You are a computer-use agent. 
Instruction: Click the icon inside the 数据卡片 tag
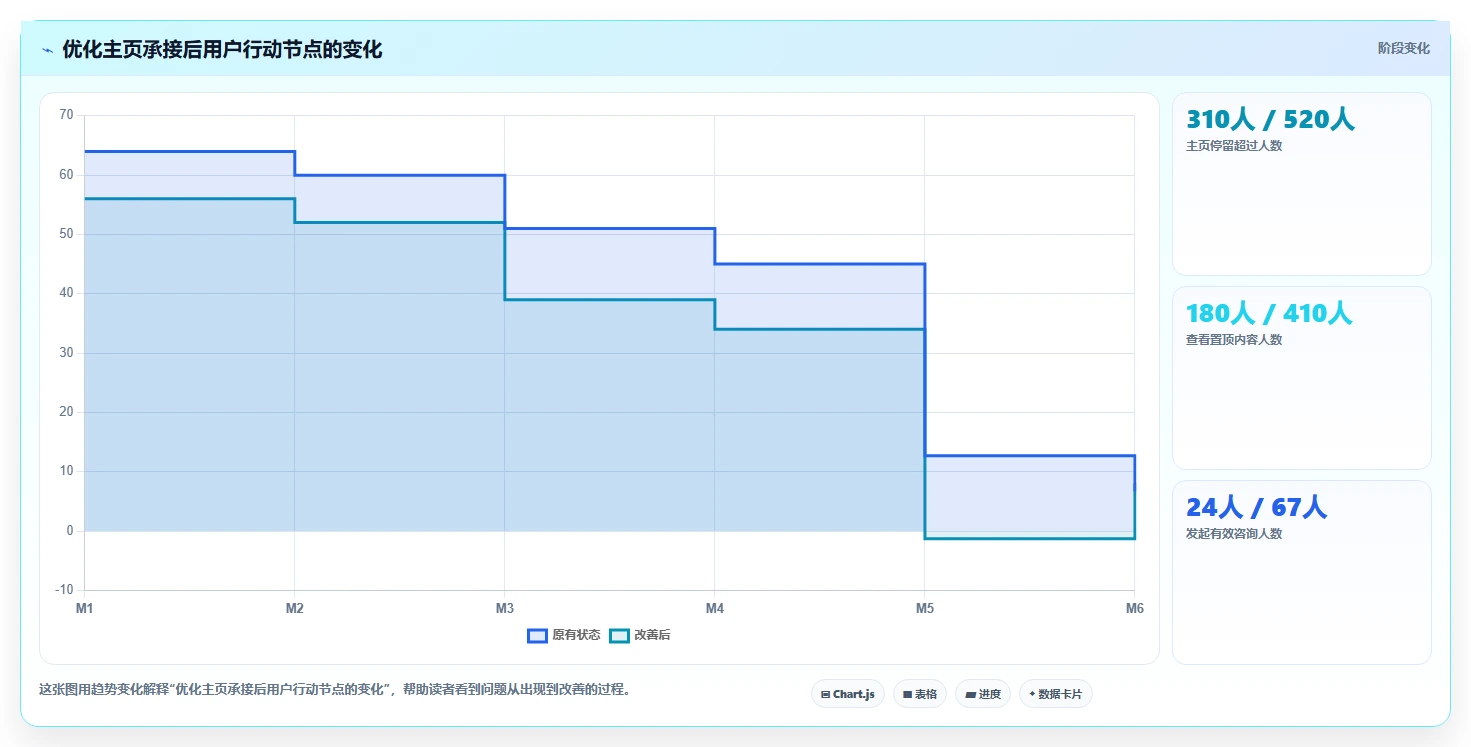[x=1032, y=694]
